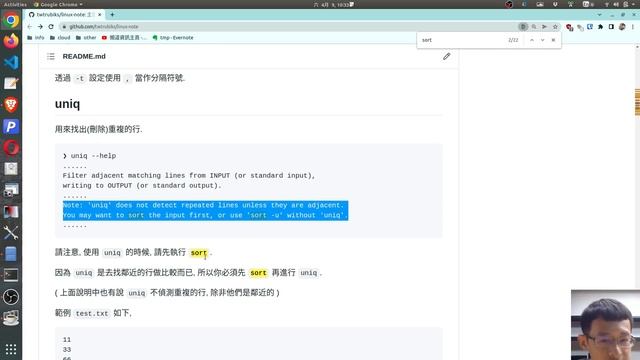
Task: Open the 'info' bookmarks folder
Action: pyautogui.click(x=36, y=38)
